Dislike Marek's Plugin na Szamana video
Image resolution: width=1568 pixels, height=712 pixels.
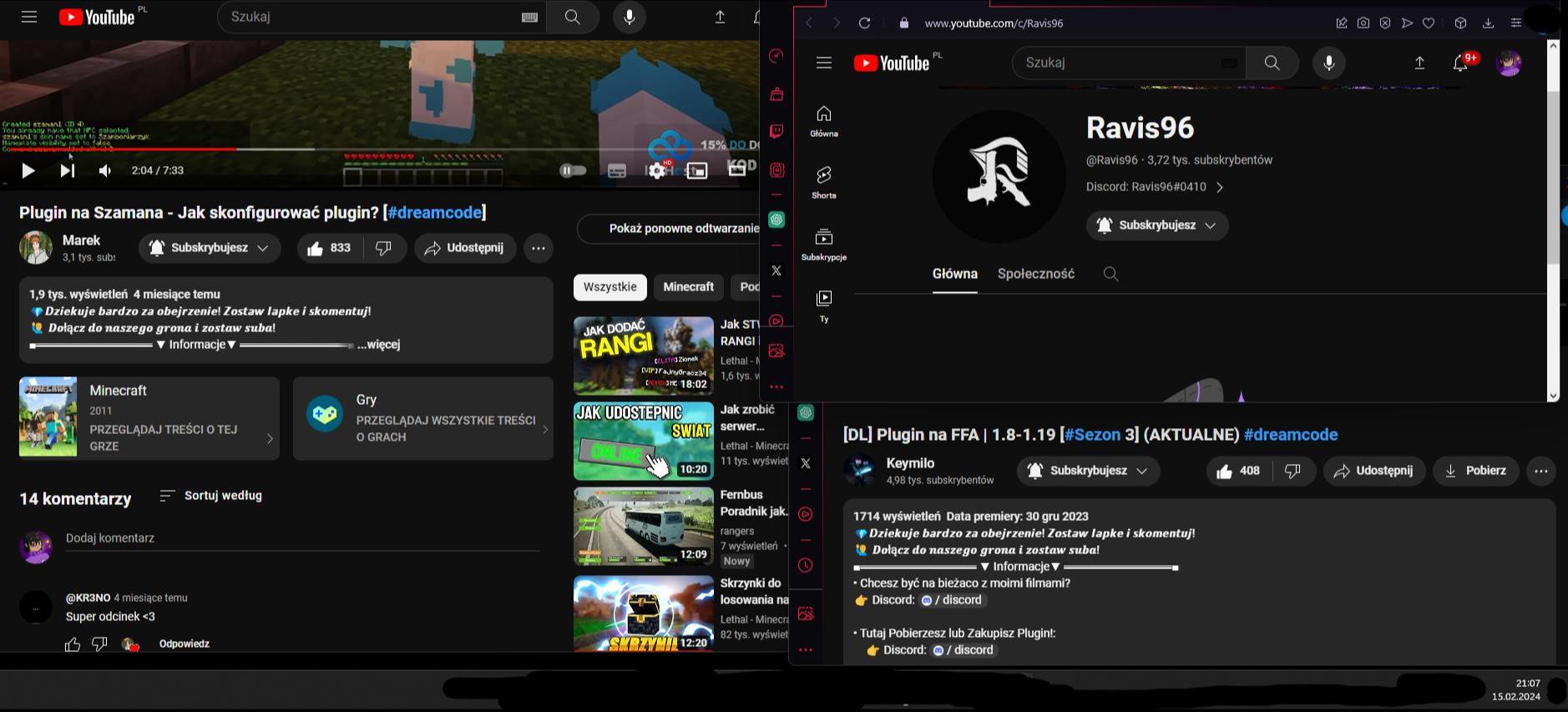384,248
